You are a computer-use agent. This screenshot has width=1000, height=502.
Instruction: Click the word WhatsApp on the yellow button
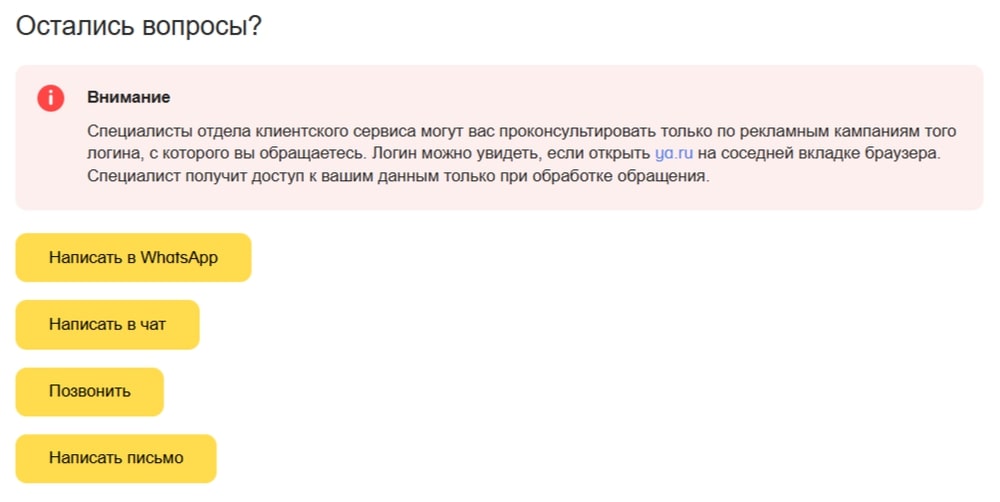(179, 258)
